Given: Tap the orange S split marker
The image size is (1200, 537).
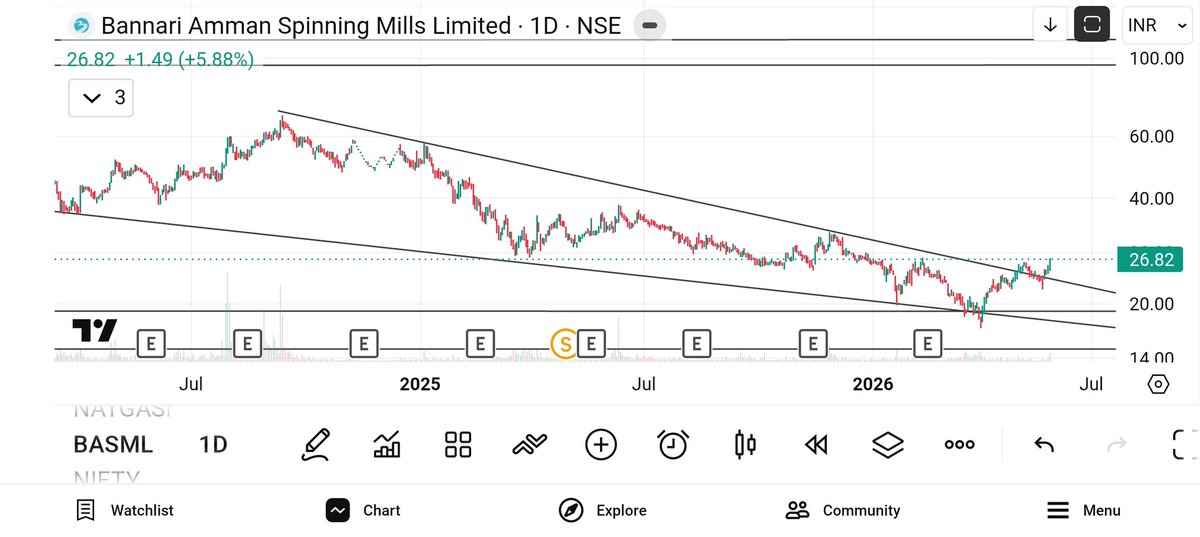Looking at the screenshot, I should [564, 344].
